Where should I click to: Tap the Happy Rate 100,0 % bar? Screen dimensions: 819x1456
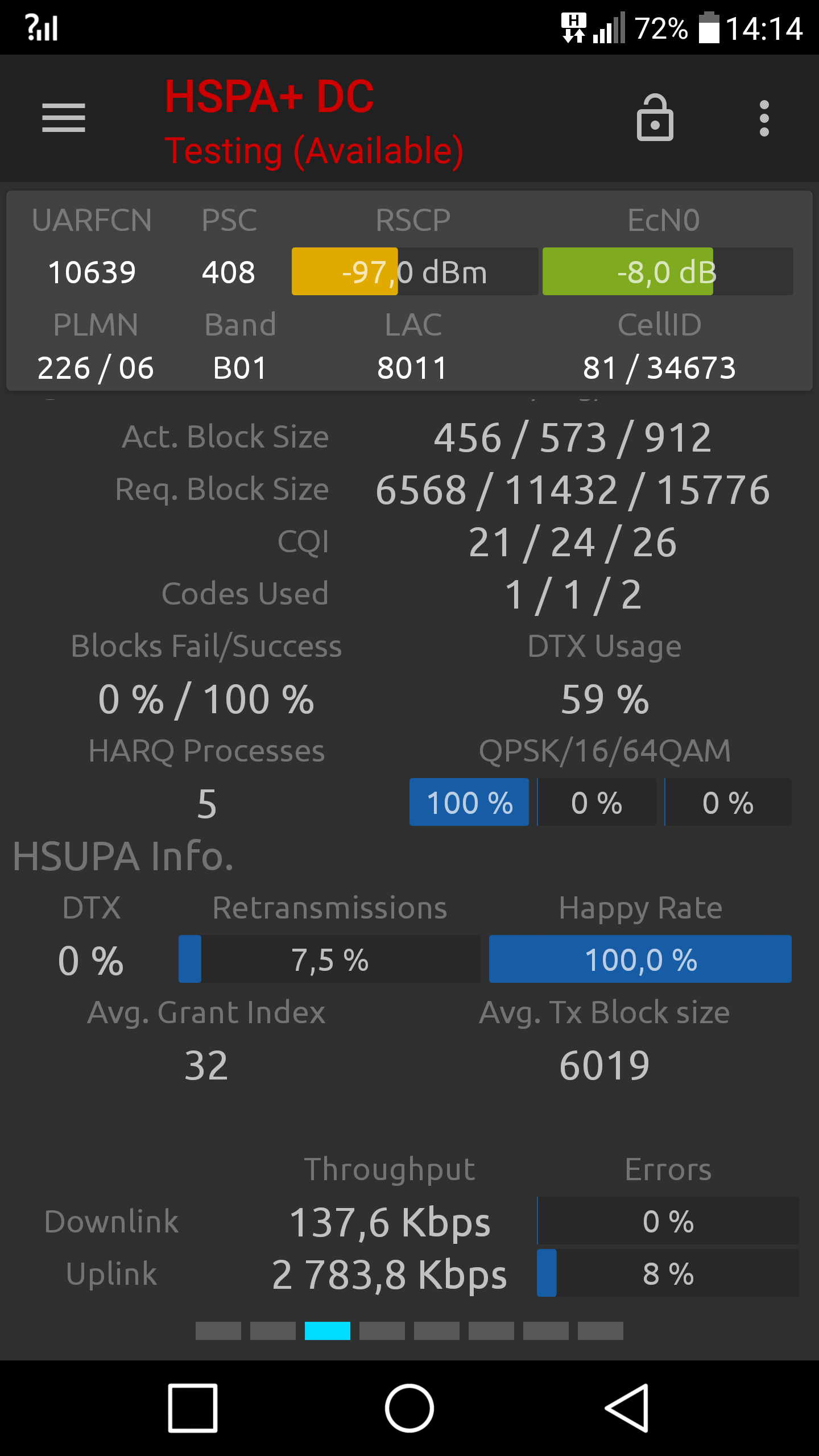640,959
